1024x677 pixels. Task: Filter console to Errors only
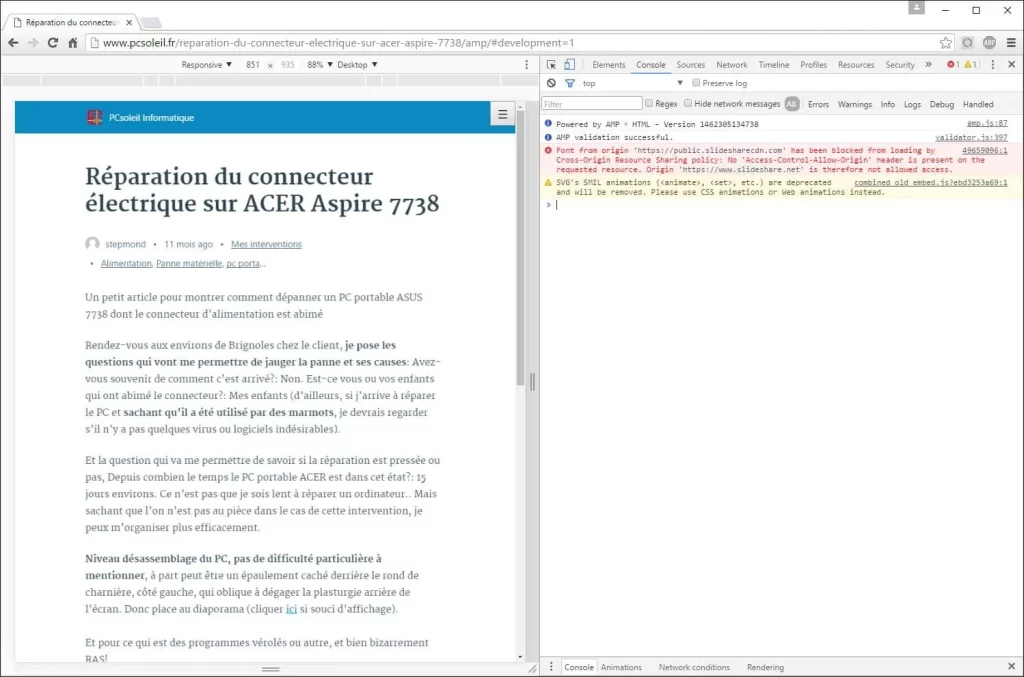click(x=818, y=104)
